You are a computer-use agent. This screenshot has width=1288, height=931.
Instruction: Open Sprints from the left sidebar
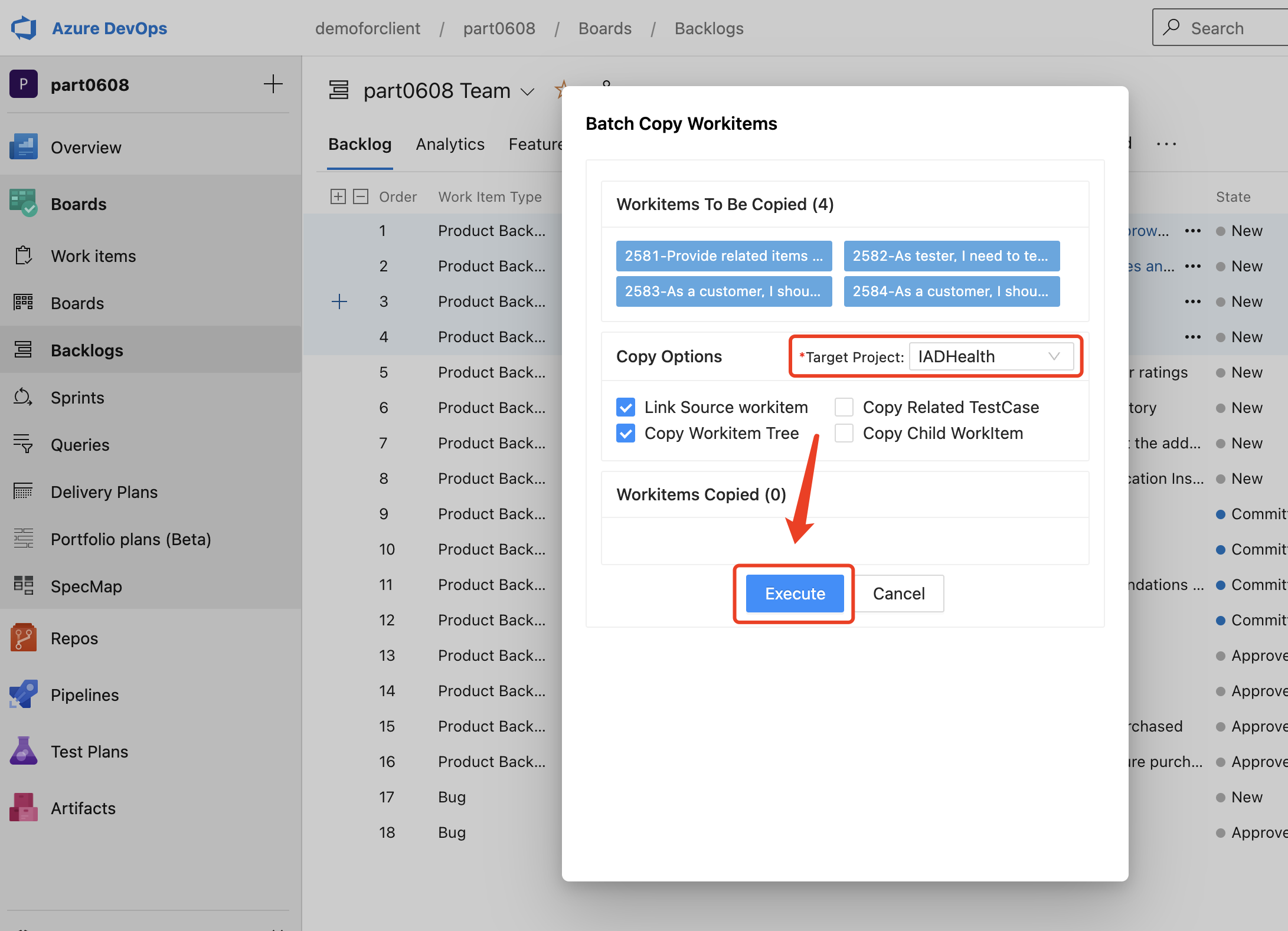pyautogui.click(x=77, y=397)
